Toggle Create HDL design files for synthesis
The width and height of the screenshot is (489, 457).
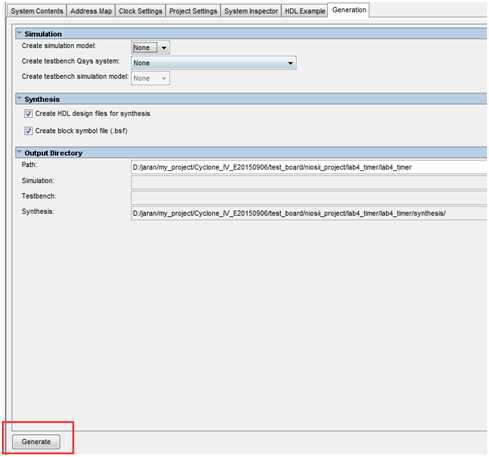pyautogui.click(x=28, y=114)
